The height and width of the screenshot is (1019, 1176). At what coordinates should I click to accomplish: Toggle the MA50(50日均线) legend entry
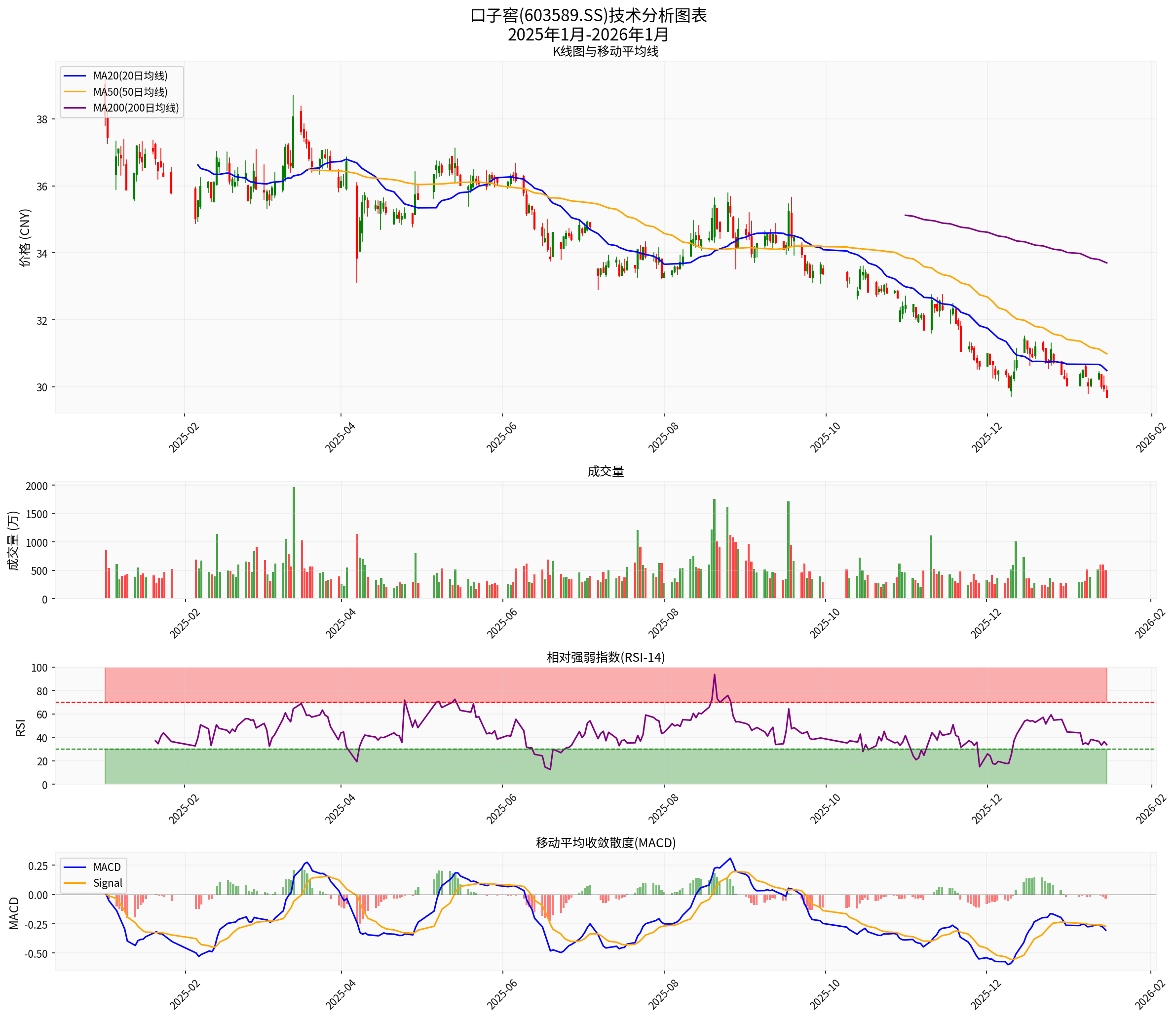(132, 92)
